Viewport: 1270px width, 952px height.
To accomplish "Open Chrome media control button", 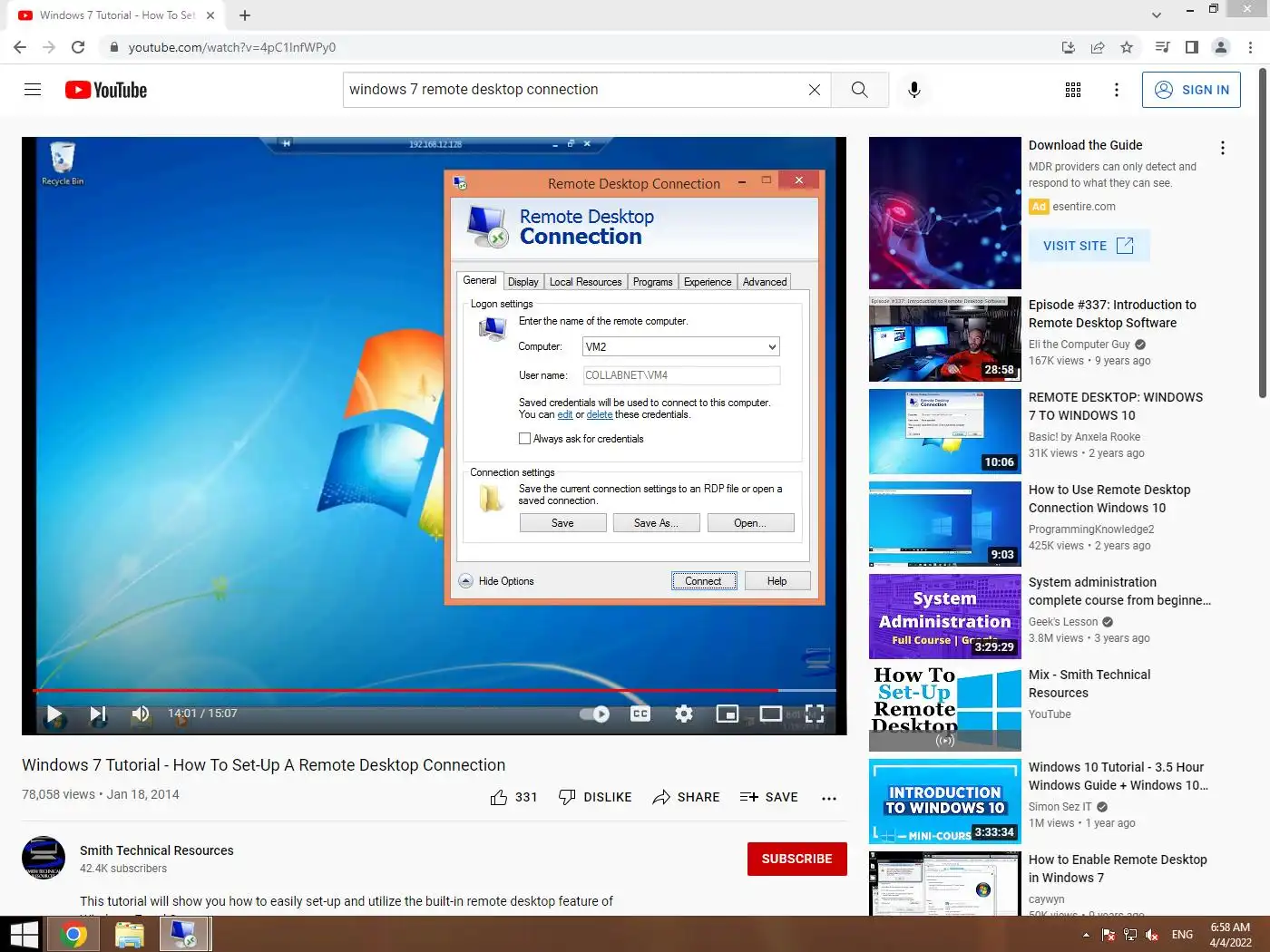I will (x=1162, y=47).
